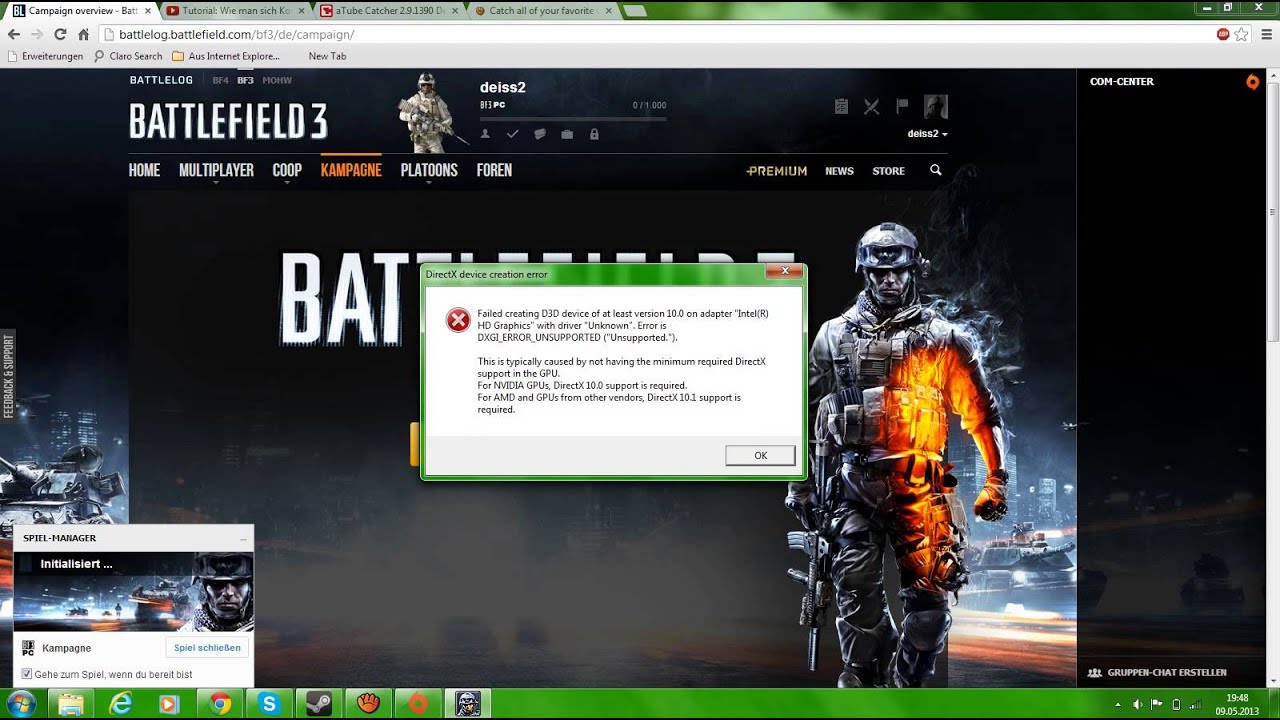The height and width of the screenshot is (720, 1280).
Task: Bookmark page with the star icon
Action: [x=1241, y=34]
